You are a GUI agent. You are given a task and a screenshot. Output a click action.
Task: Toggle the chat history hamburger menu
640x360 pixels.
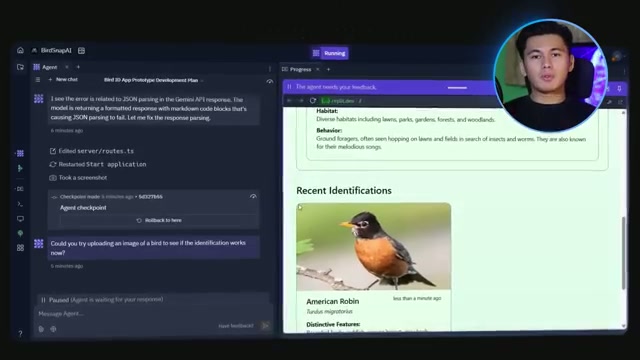pos(38,80)
